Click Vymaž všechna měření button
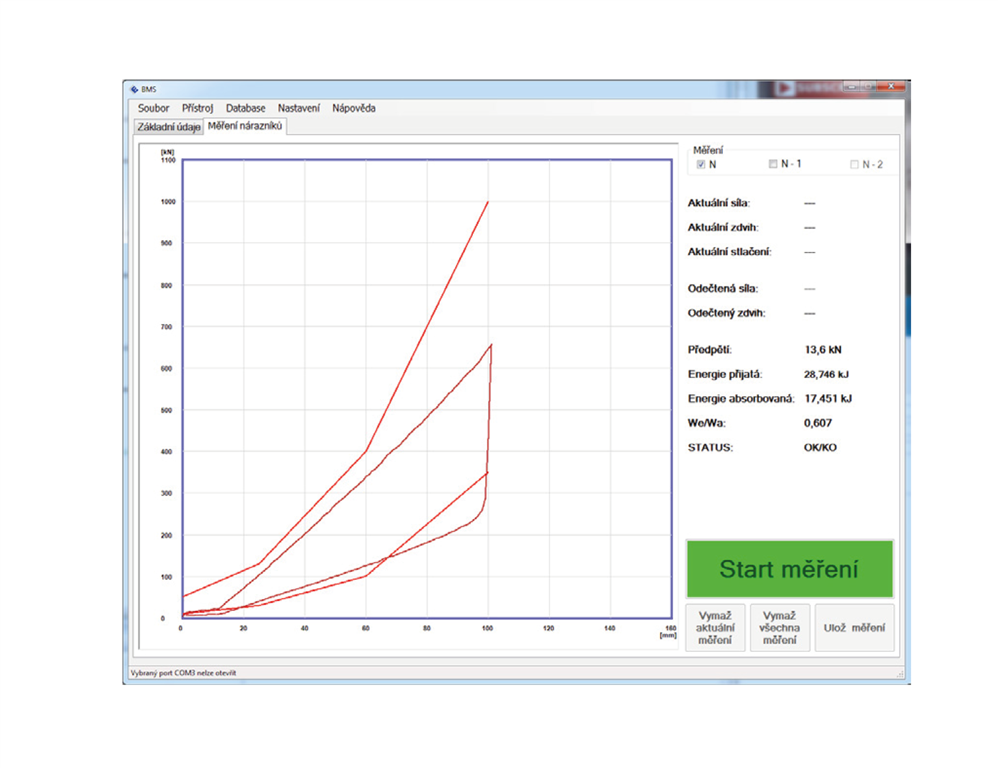Screen dimensions: 998x768 (780, 628)
